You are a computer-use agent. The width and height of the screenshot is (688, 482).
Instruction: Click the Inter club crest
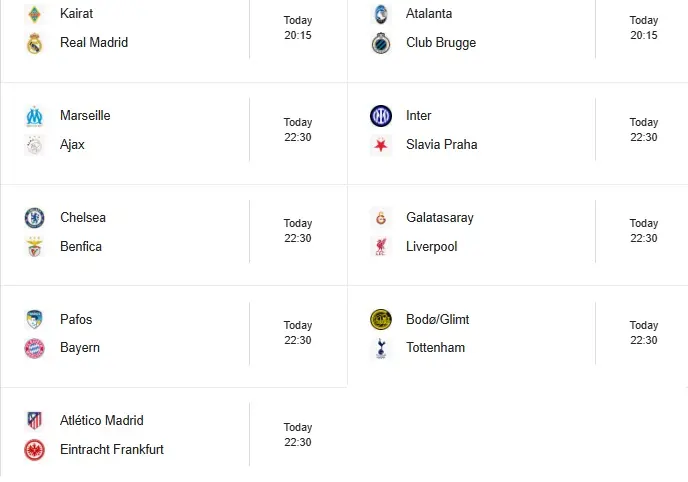381,116
